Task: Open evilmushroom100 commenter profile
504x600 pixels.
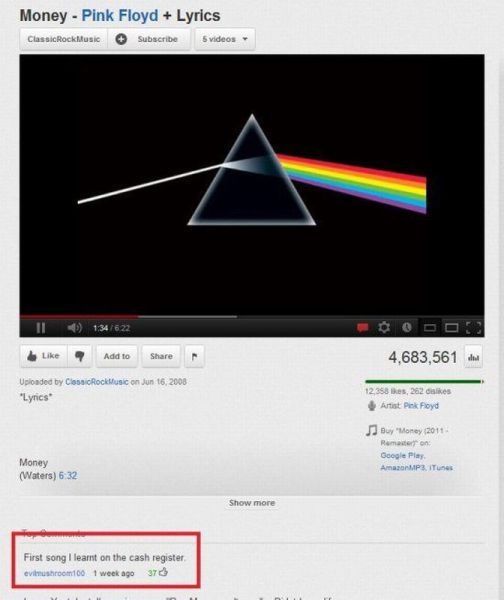Action: [54, 573]
